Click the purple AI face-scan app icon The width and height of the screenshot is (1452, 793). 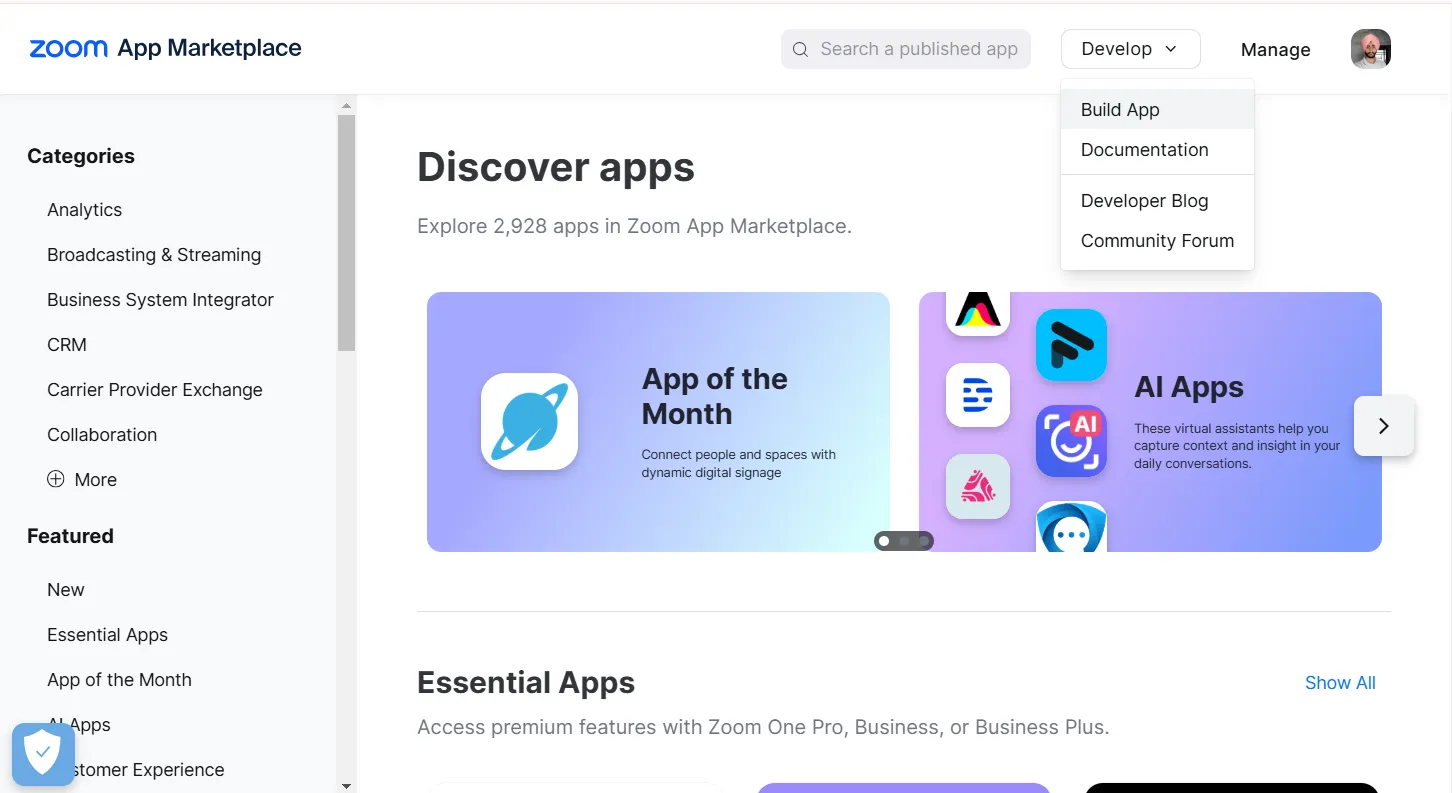click(1071, 440)
